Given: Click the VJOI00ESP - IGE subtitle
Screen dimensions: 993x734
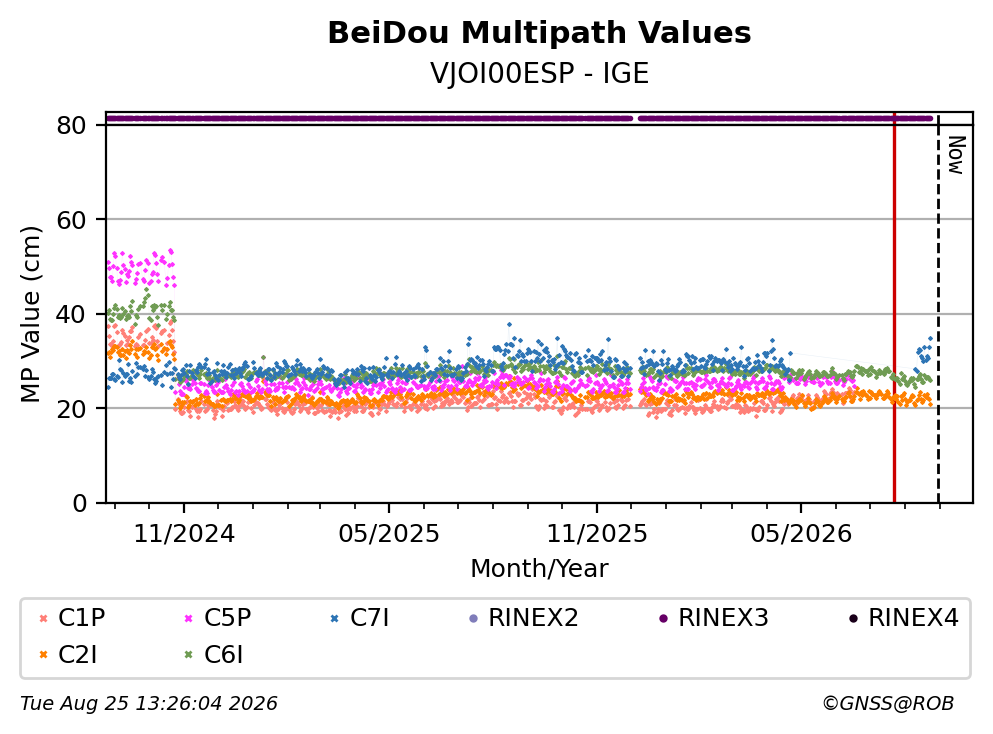Looking at the screenshot, I should [x=540, y=74].
